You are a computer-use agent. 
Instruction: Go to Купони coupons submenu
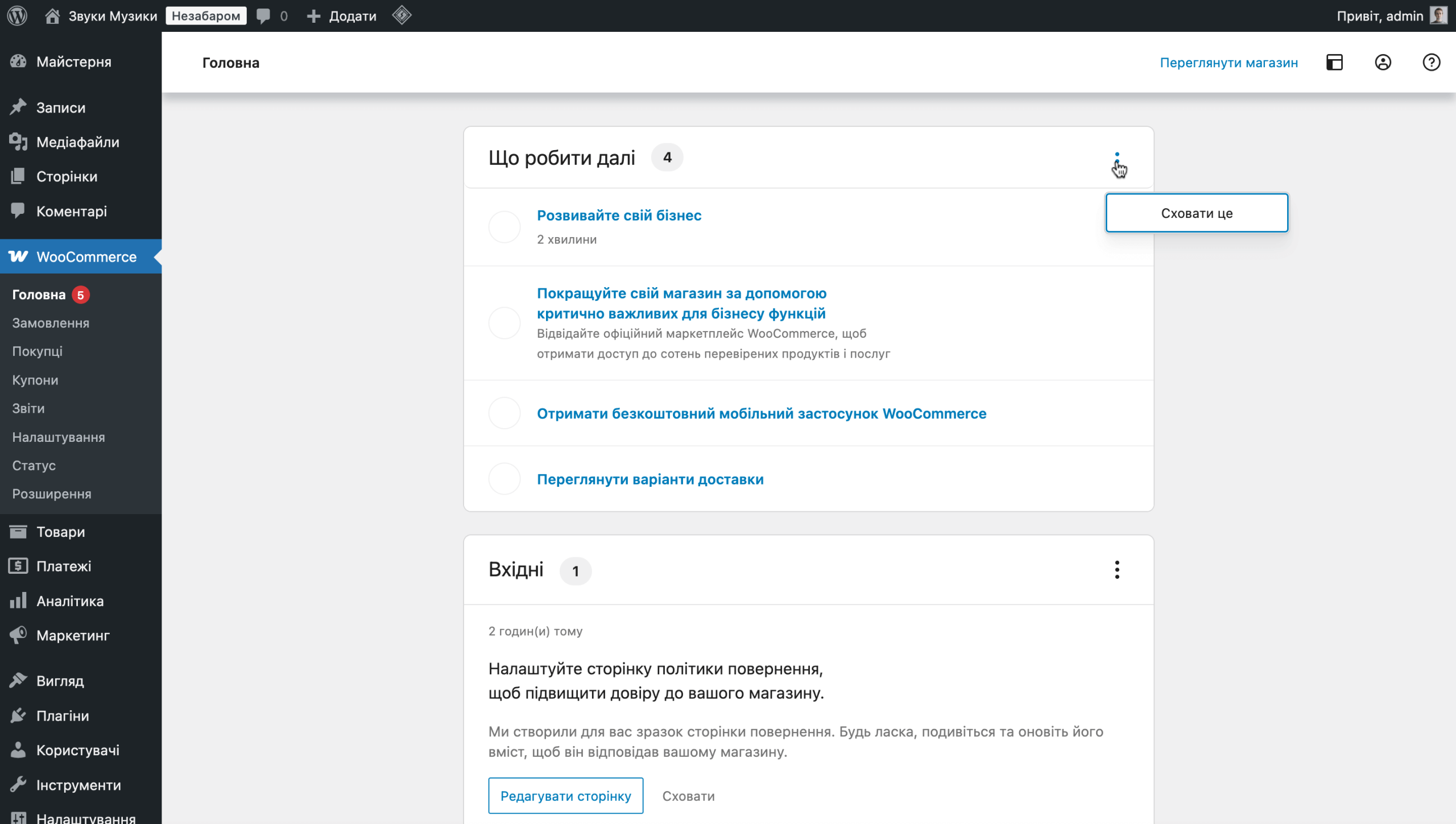35,380
